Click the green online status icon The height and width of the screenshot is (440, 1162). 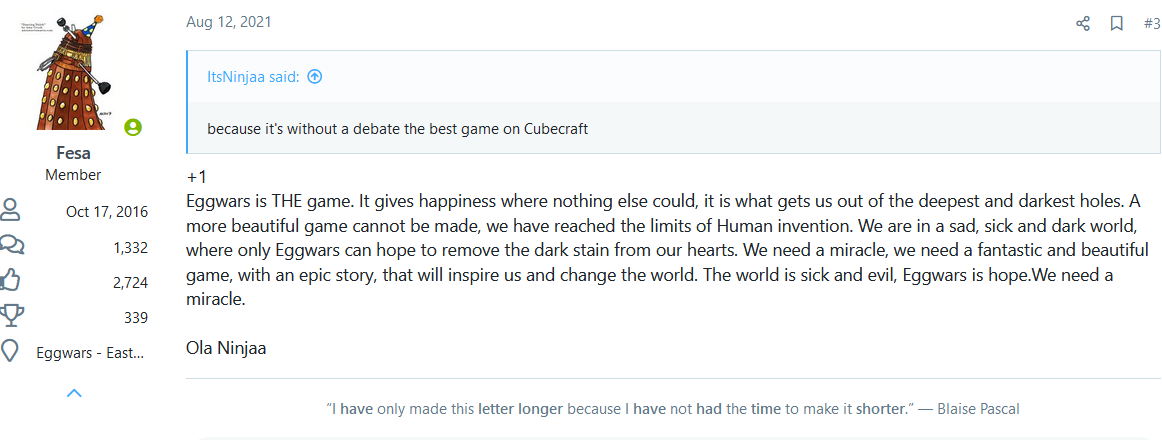[133, 127]
